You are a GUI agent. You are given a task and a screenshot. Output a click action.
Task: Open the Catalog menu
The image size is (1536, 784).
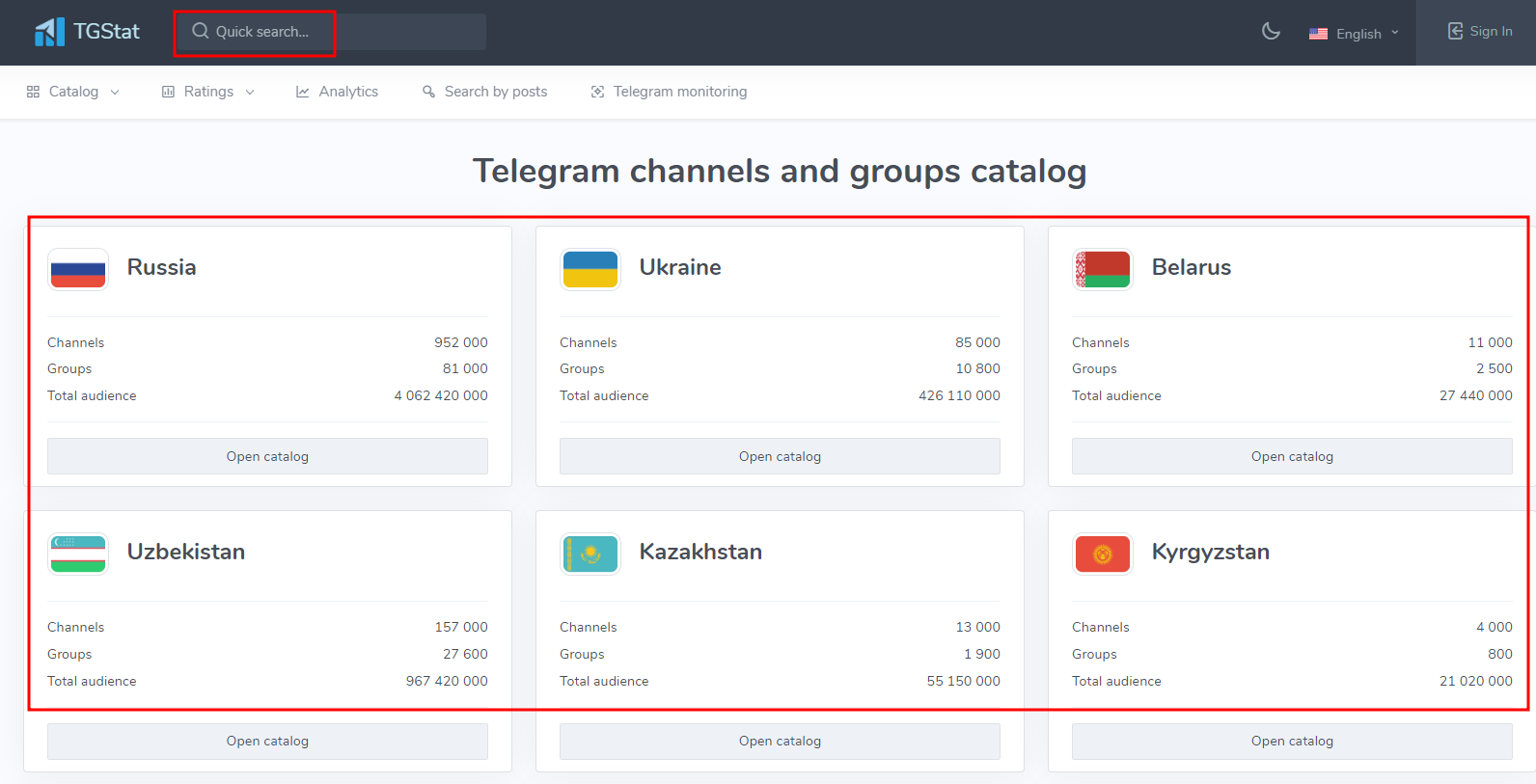pos(73,92)
